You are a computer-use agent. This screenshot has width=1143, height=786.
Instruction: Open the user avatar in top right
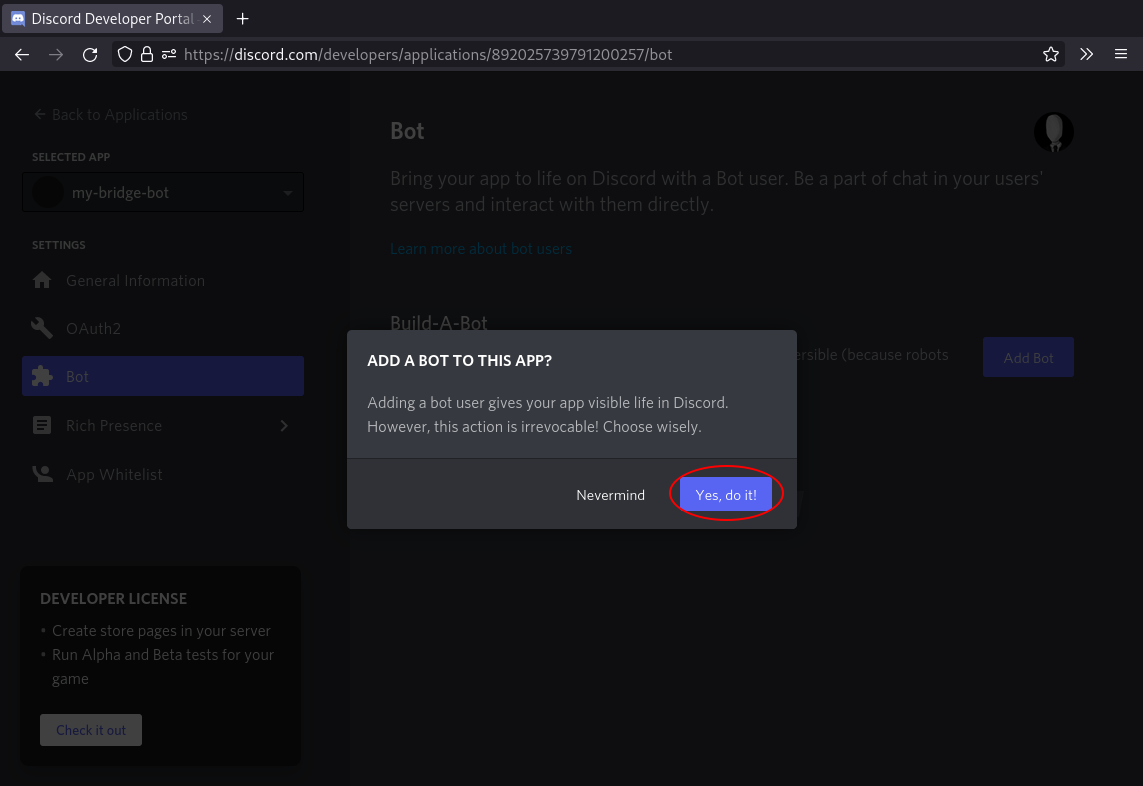1053,132
